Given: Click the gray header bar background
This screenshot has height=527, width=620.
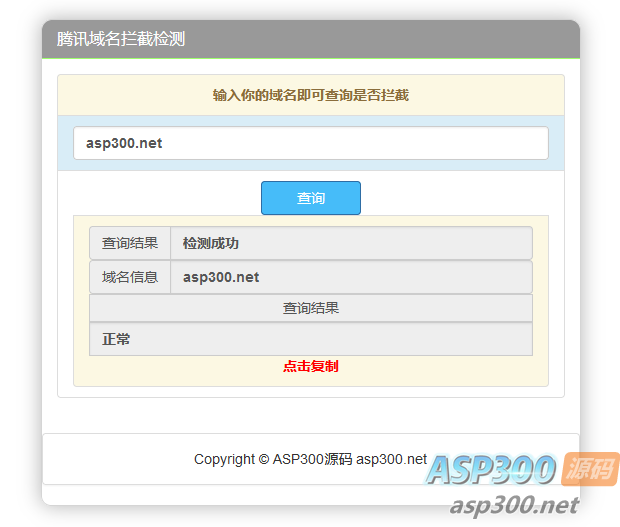Looking at the screenshot, I should point(356,39).
